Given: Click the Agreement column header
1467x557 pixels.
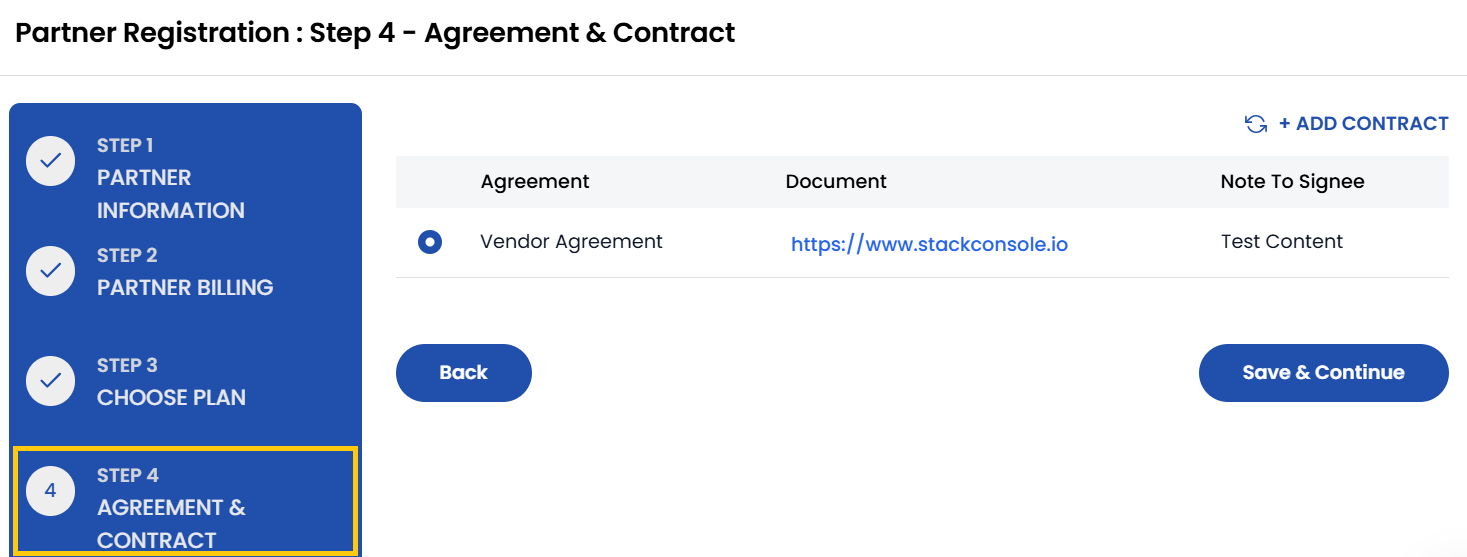Looking at the screenshot, I should [535, 182].
